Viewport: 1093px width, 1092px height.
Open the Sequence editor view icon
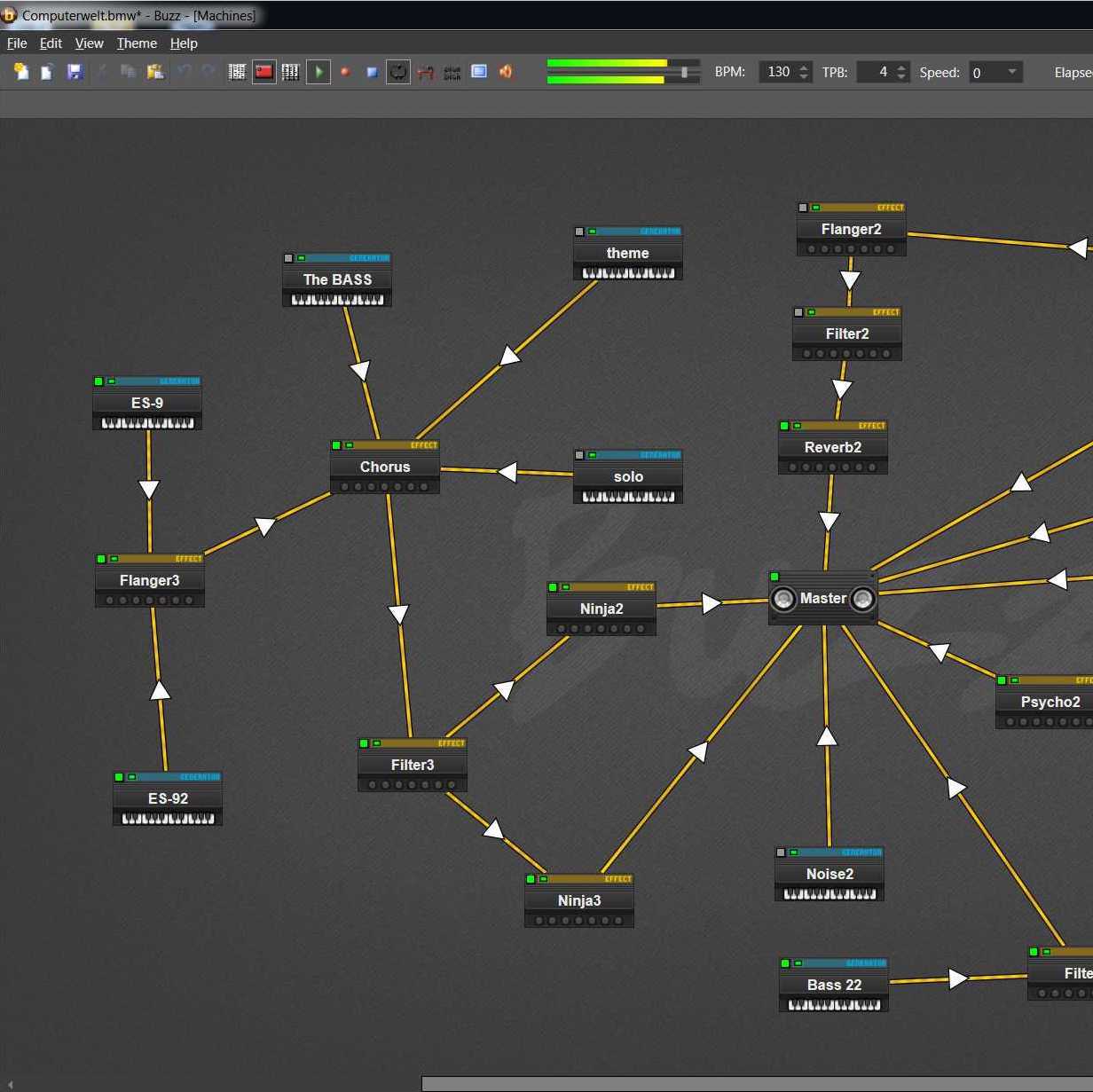click(290, 72)
